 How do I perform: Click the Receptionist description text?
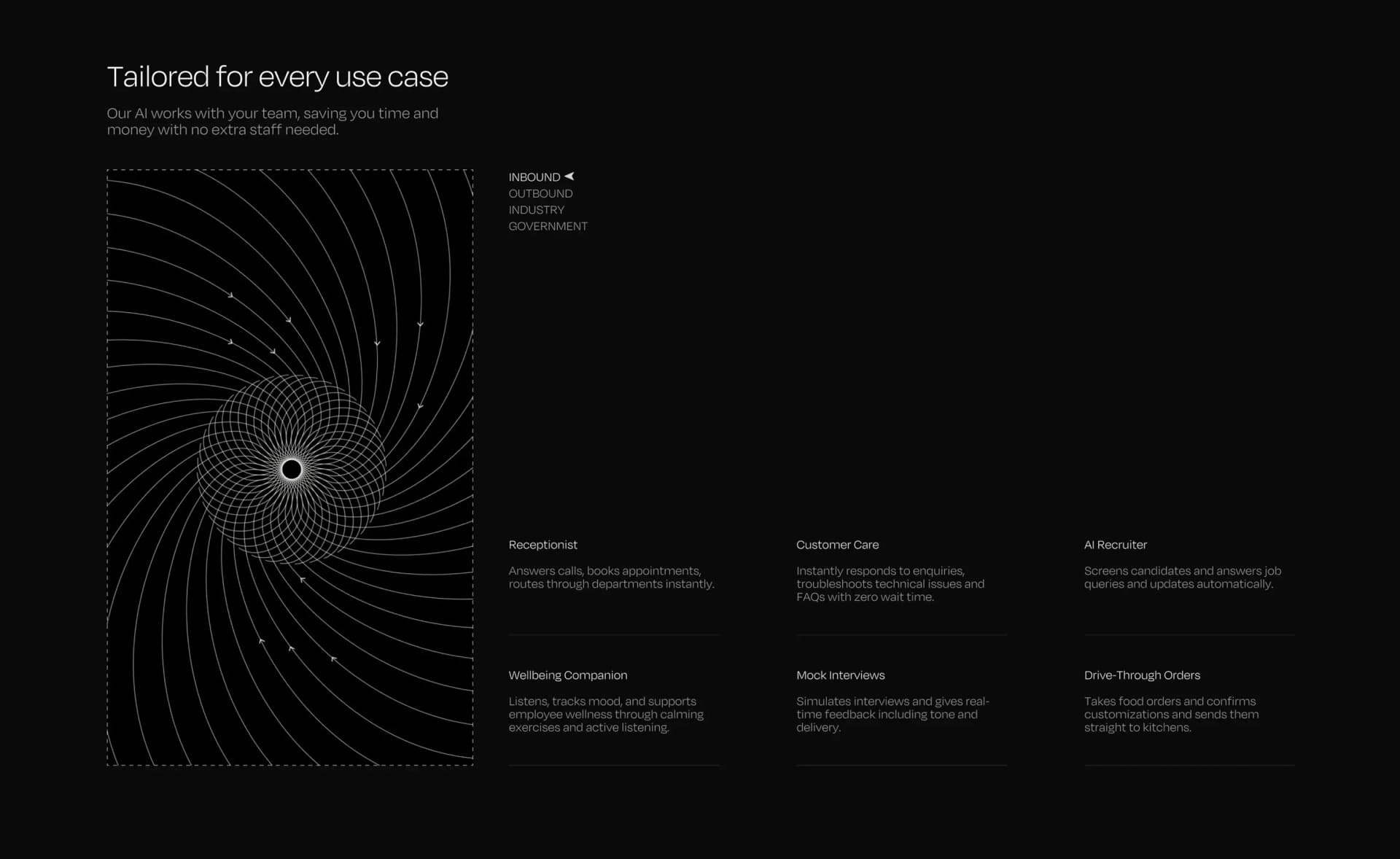pos(611,578)
